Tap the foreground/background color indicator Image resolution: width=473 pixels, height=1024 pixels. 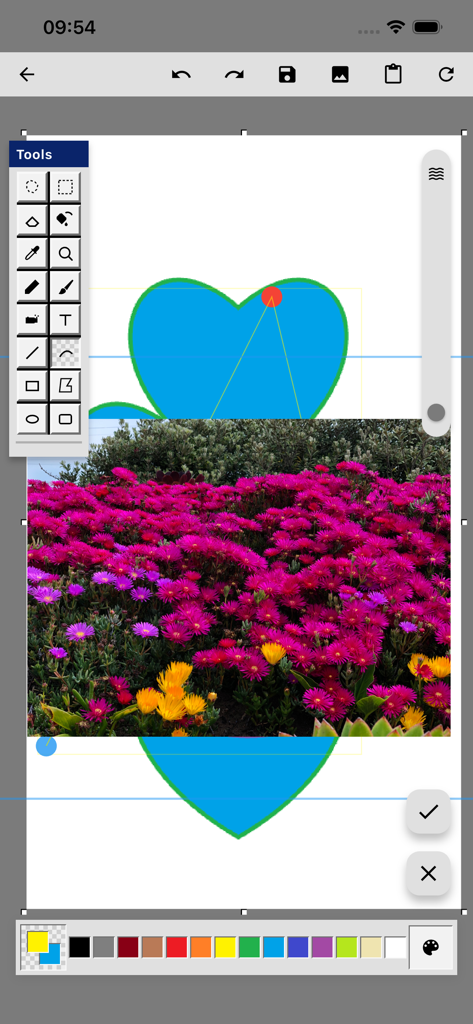[44, 947]
